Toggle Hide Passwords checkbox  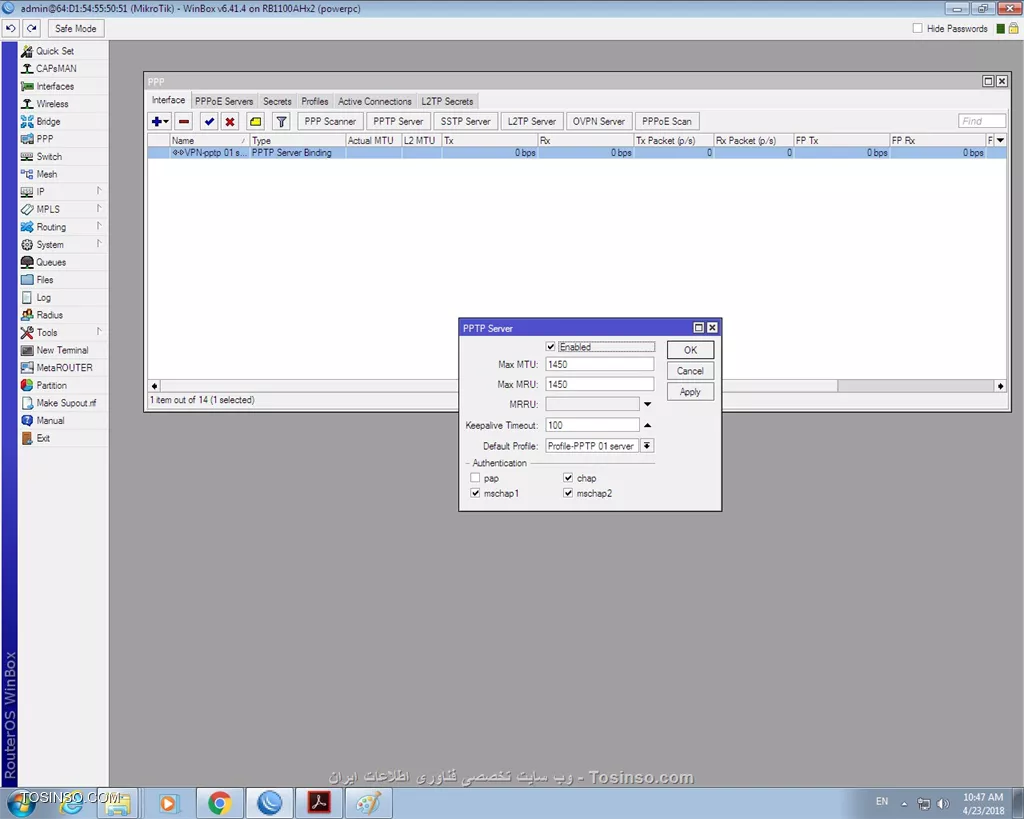pos(918,28)
